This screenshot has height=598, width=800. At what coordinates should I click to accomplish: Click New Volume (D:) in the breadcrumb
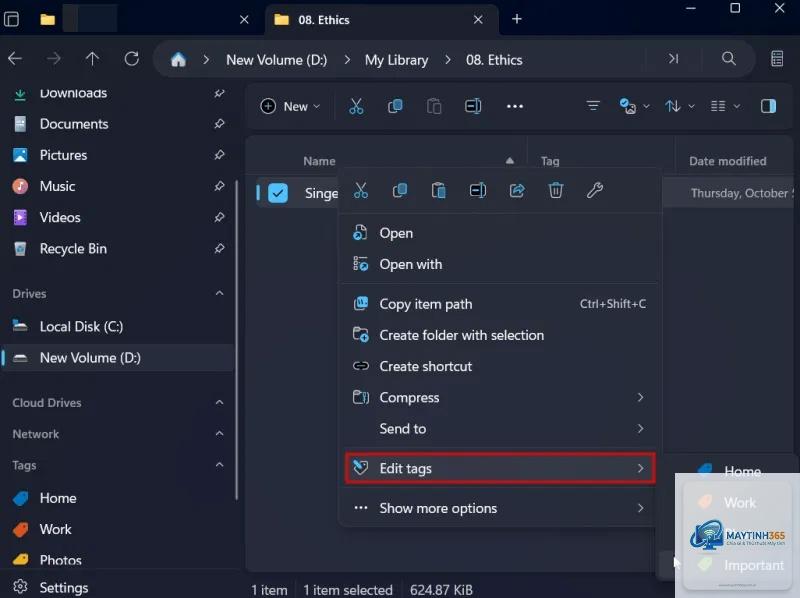tap(277, 60)
